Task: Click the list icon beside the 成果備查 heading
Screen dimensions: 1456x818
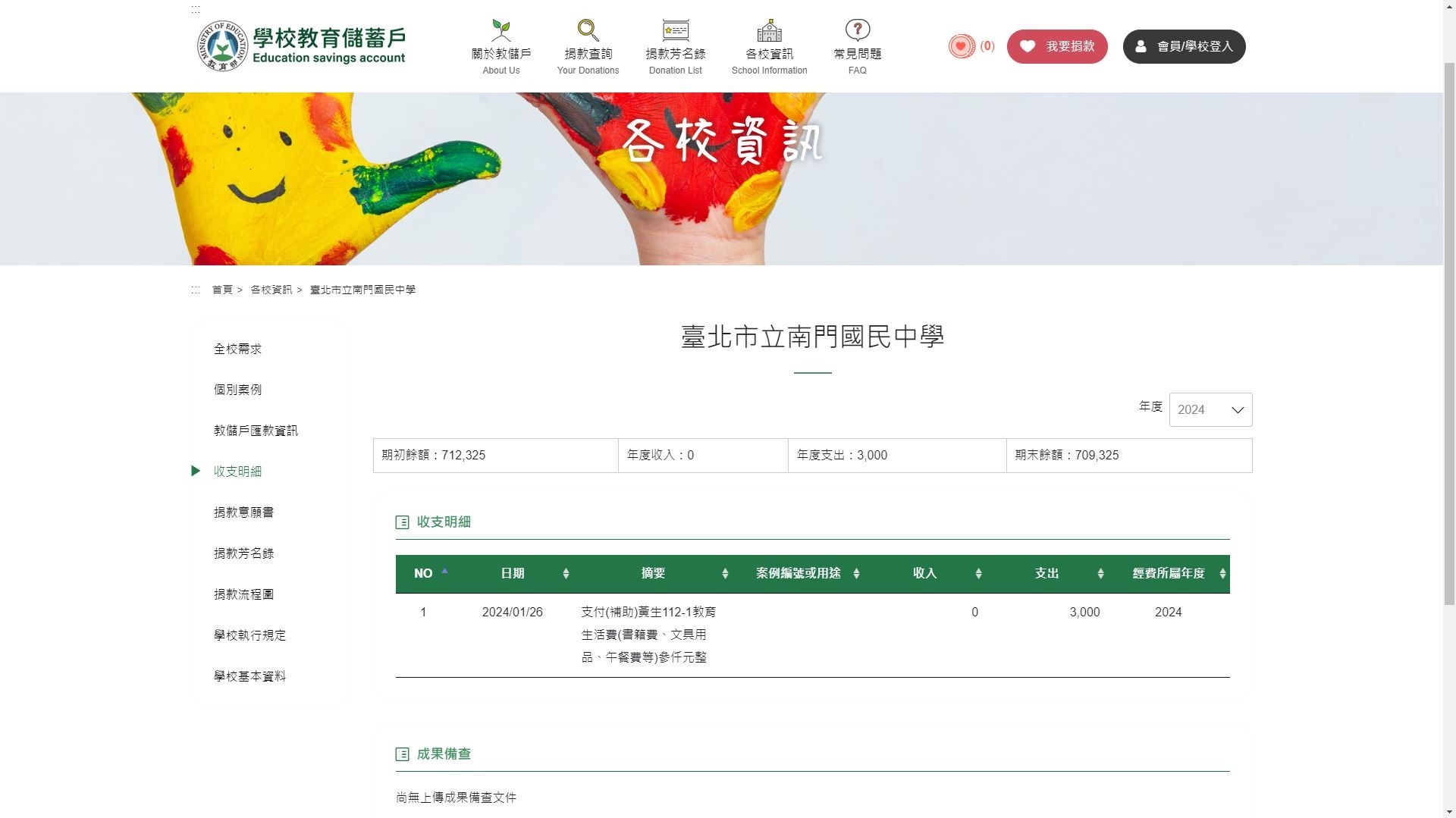Action: [402, 754]
